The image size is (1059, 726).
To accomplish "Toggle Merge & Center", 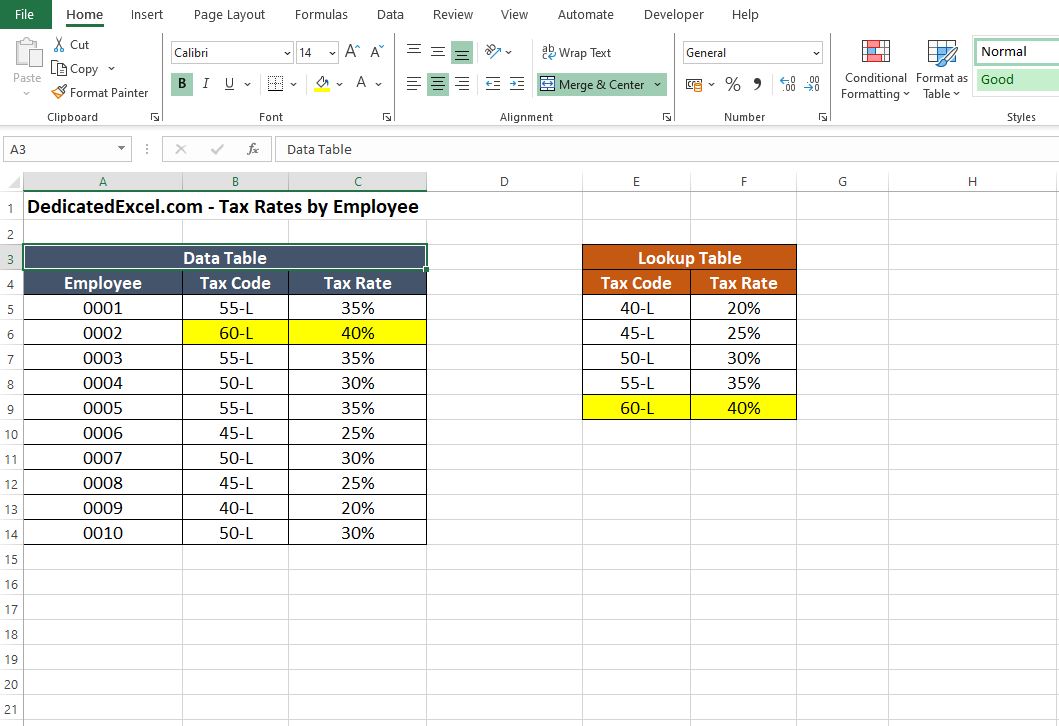I will pyautogui.click(x=594, y=85).
